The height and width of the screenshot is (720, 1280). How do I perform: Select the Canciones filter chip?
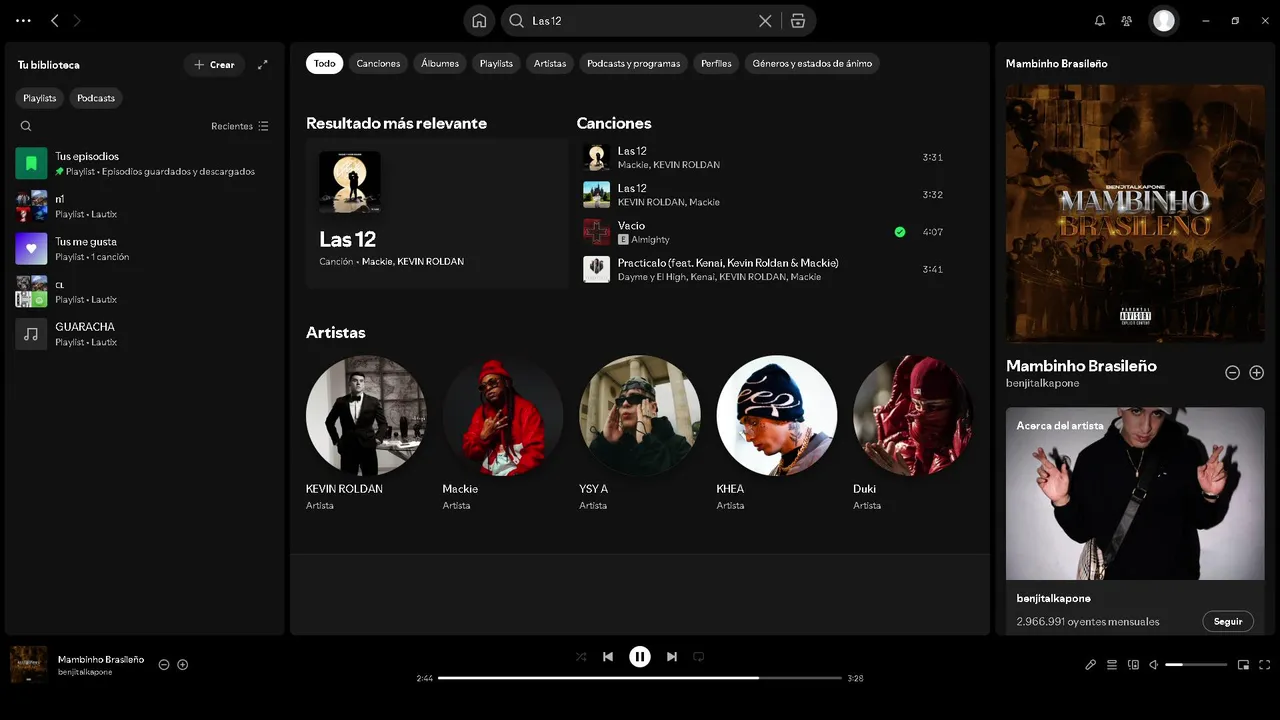click(379, 63)
